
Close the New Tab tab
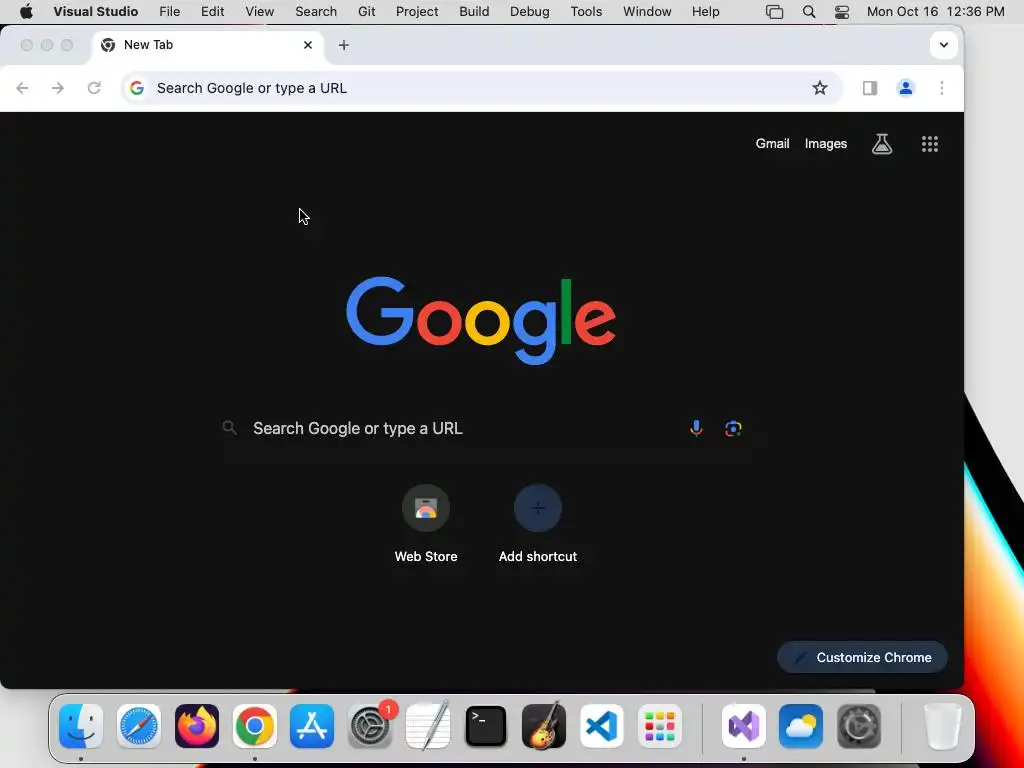point(308,45)
